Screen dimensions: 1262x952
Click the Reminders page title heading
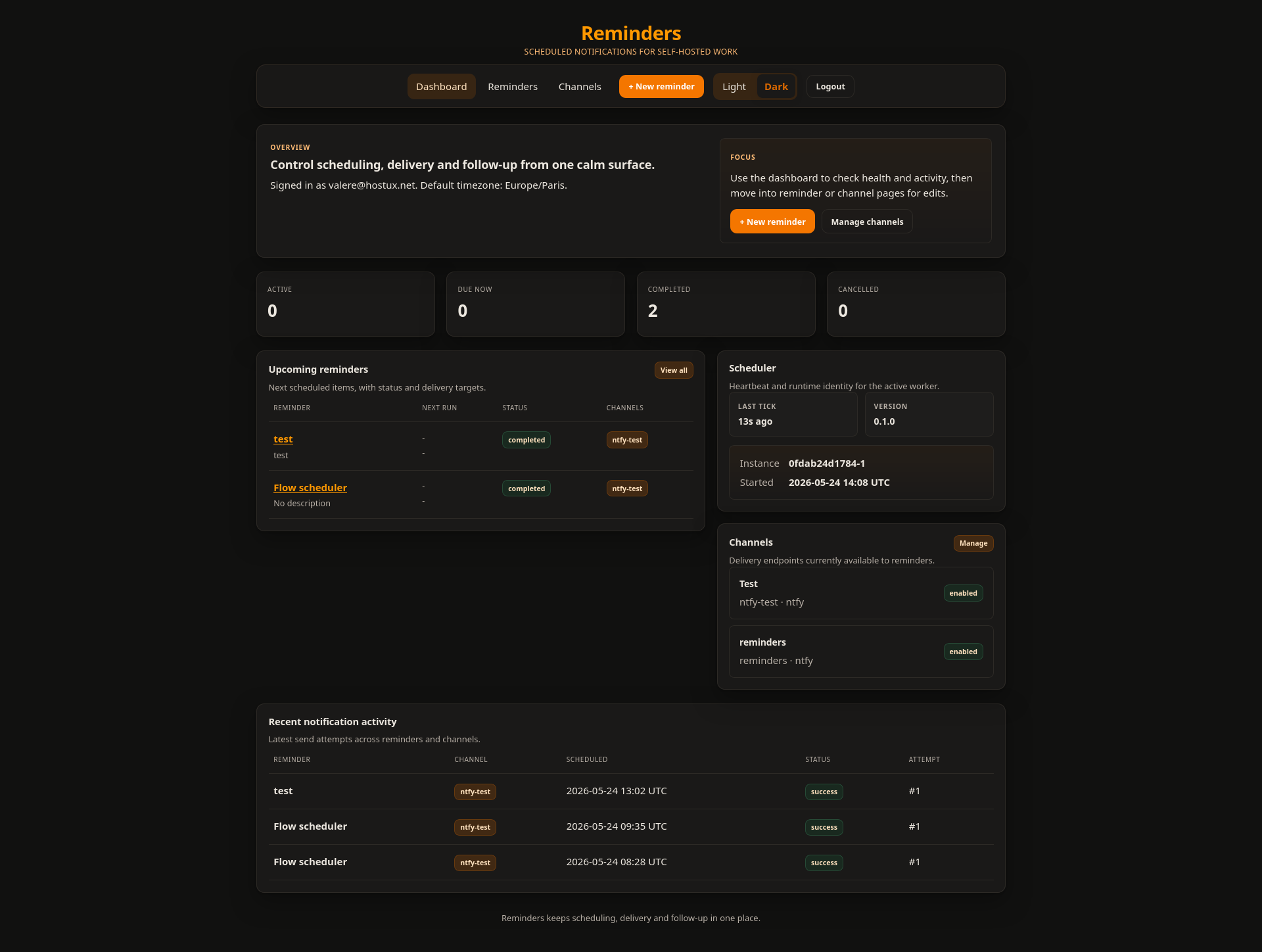click(631, 34)
